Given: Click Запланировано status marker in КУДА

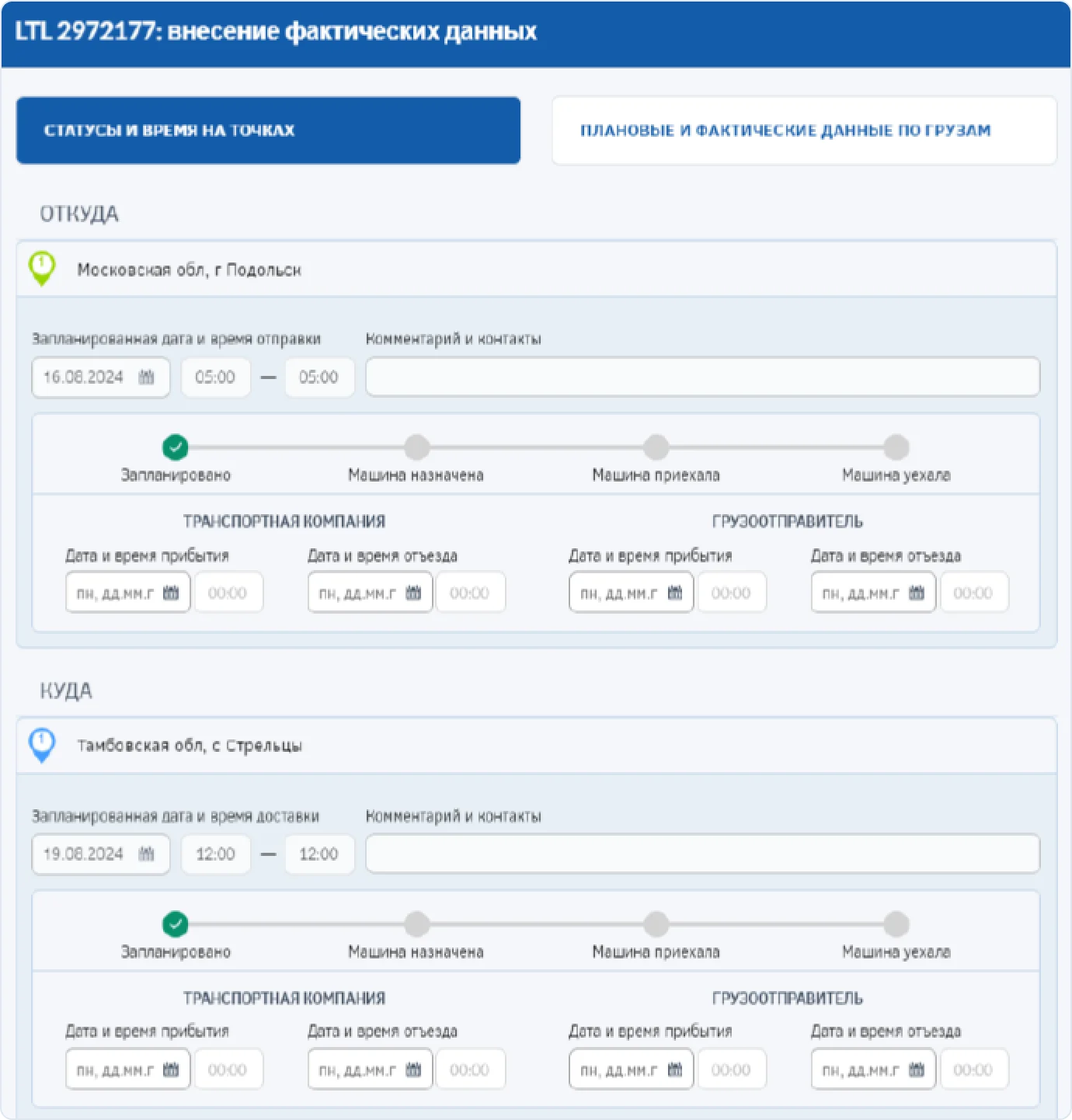Looking at the screenshot, I should (176, 924).
